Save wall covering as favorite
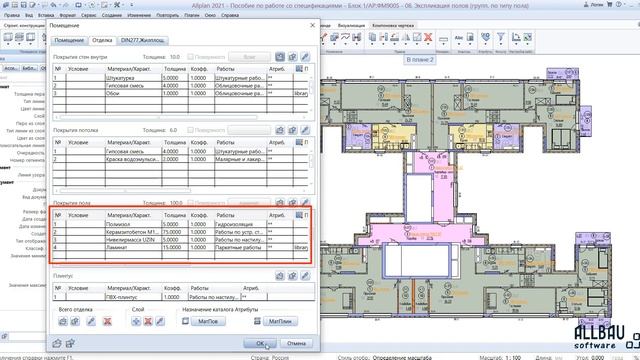The height and width of the screenshot is (360, 640). coord(293,57)
